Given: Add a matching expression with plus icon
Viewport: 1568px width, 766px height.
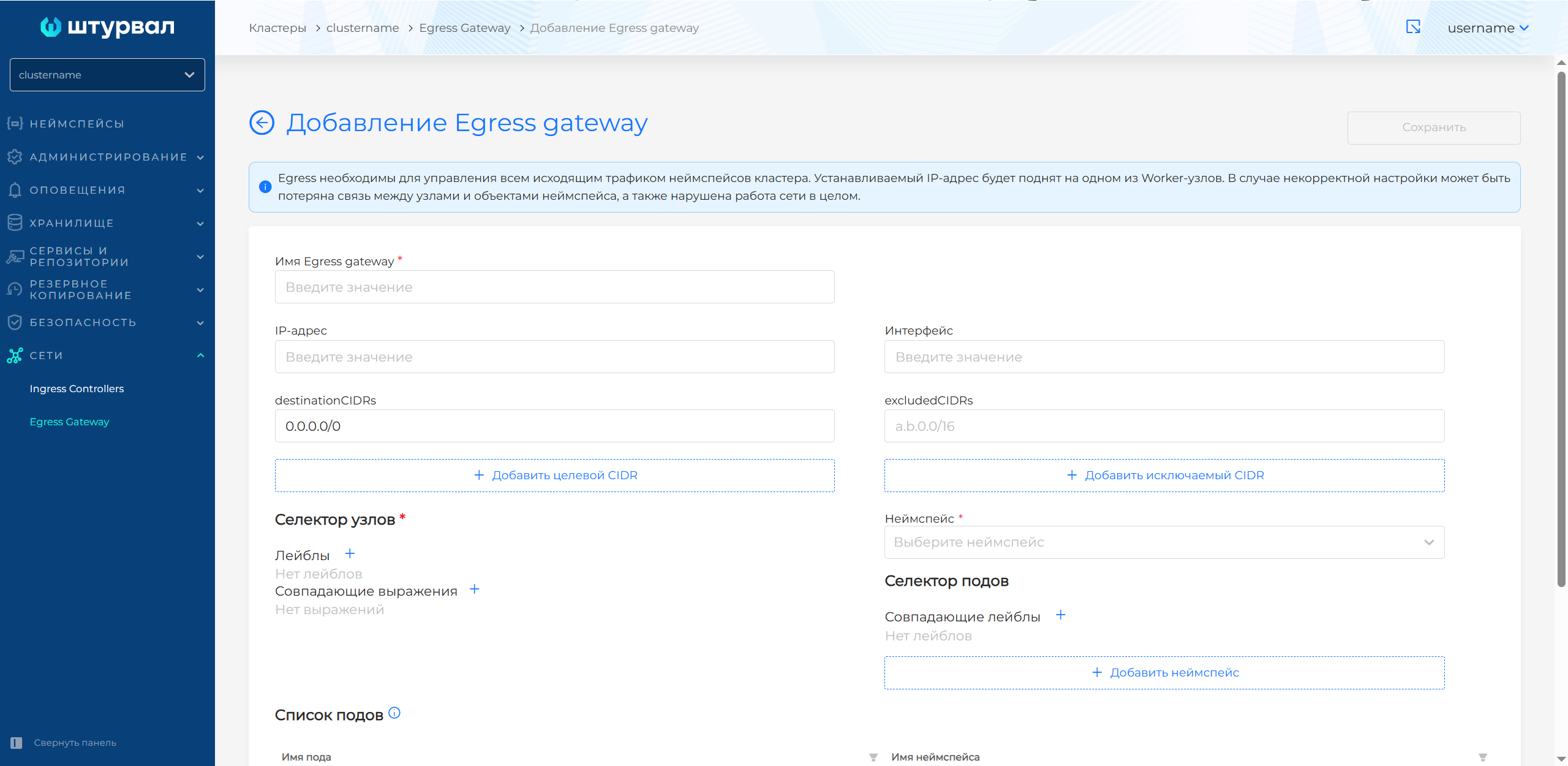Looking at the screenshot, I should click(474, 590).
